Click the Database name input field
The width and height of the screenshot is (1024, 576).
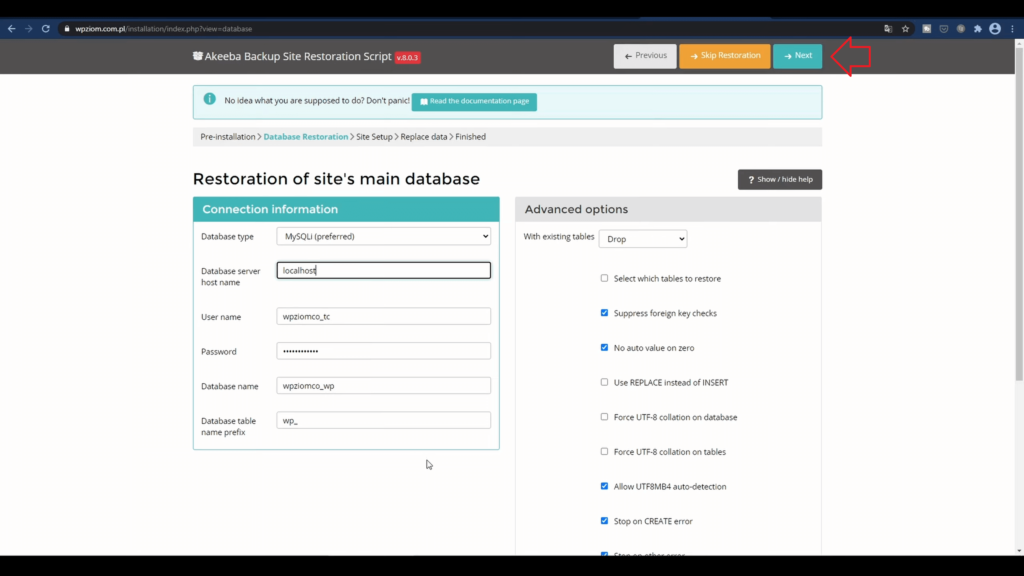click(383, 386)
